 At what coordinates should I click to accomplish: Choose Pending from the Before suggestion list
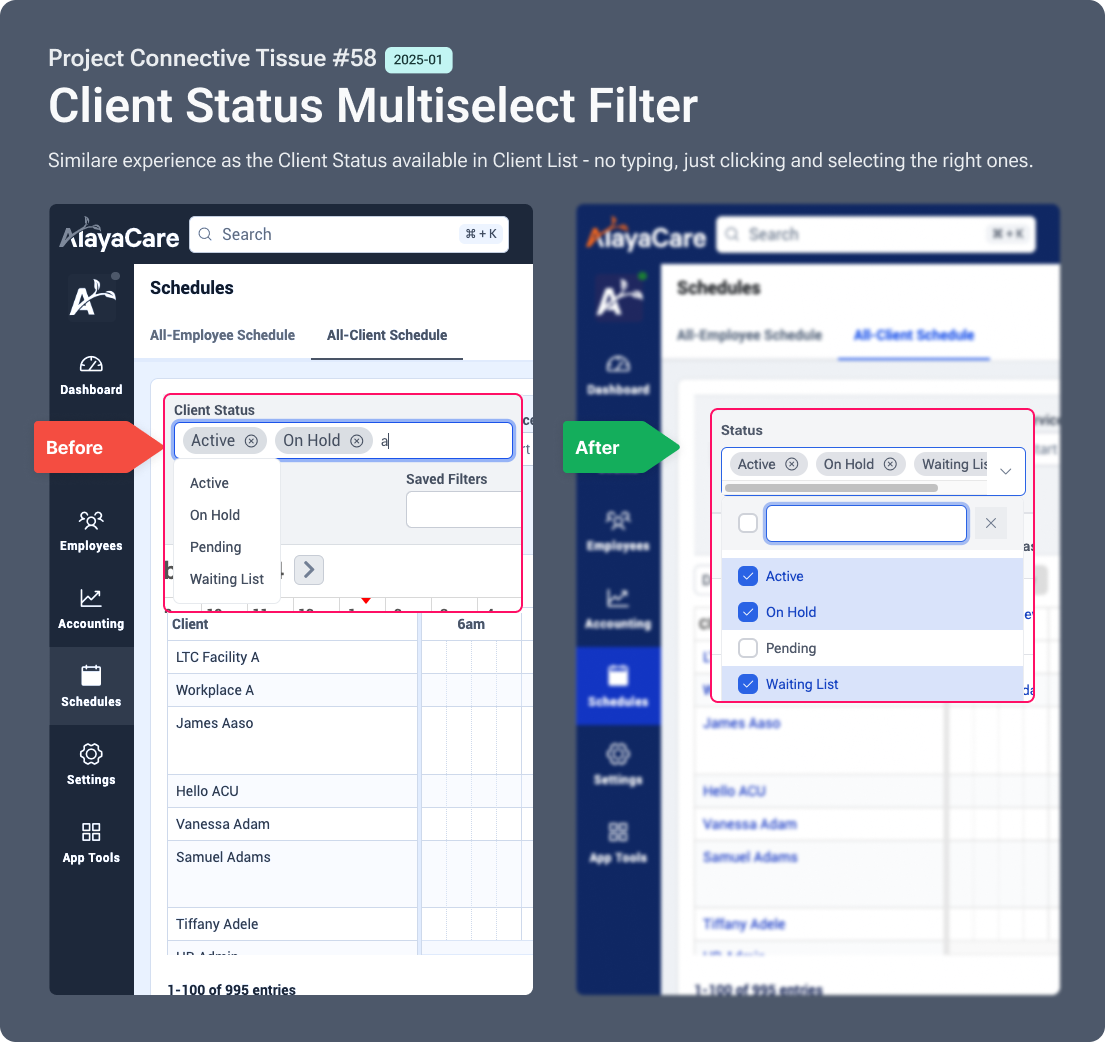(227, 547)
